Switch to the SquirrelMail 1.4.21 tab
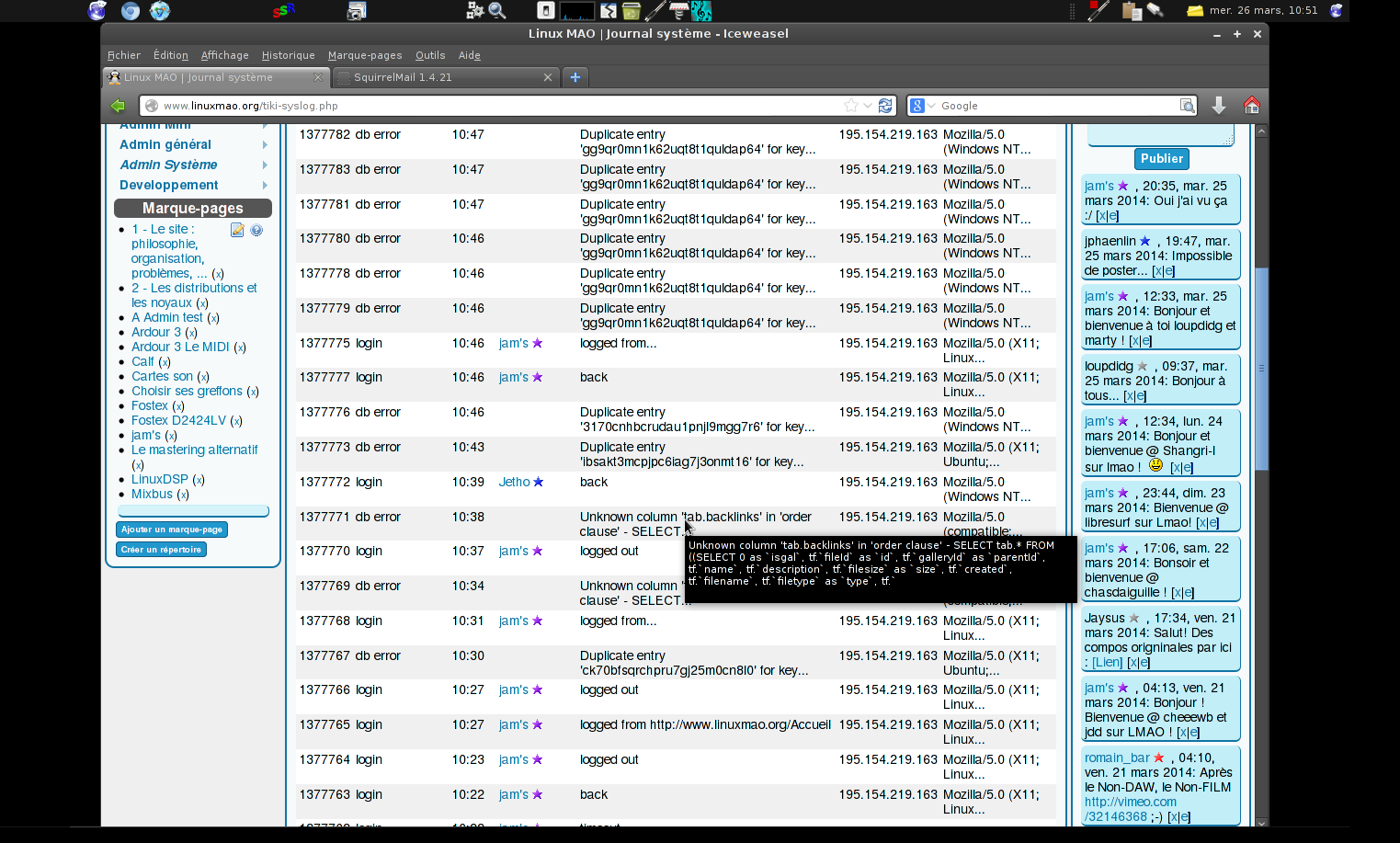1400x843 pixels. pyautogui.click(x=446, y=77)
